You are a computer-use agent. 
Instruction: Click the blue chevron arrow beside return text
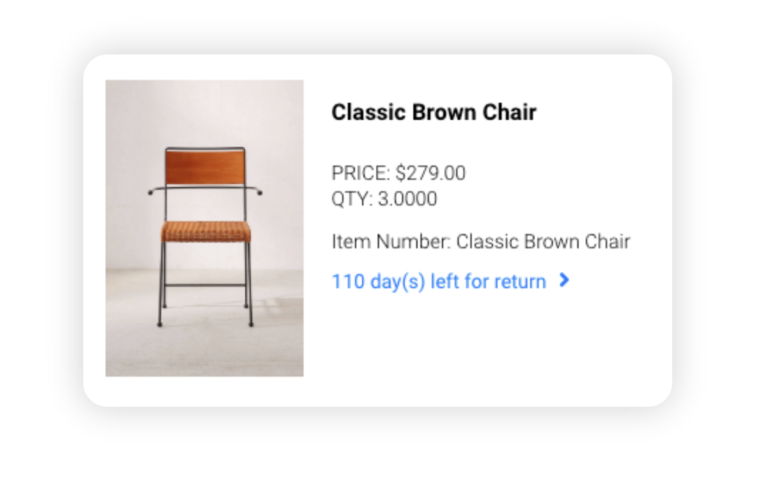pyautogui.click(x=564, y=280)
